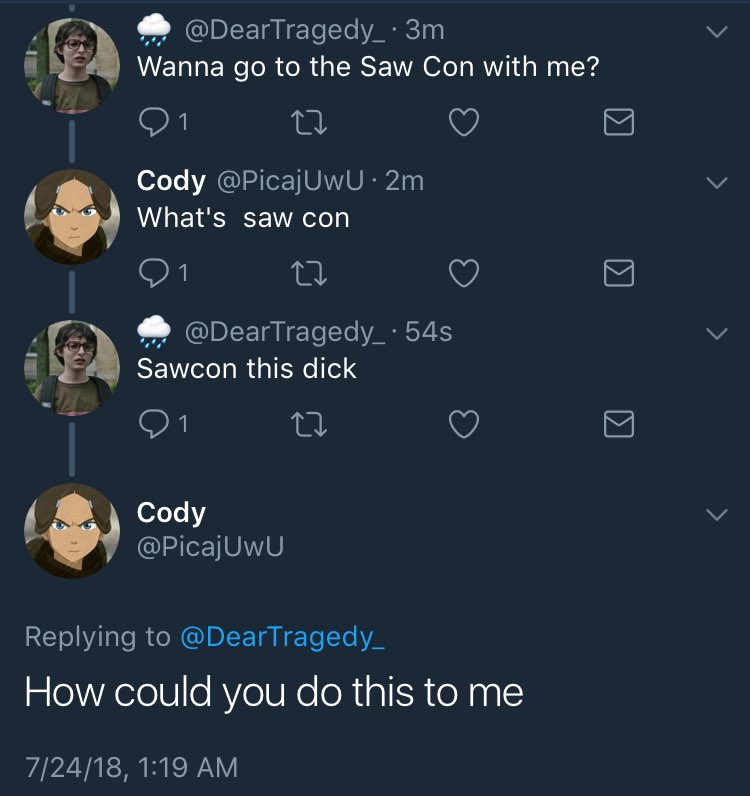Open options chevron on the 3m tweet
750x796 pixels.
pos(716,32)
